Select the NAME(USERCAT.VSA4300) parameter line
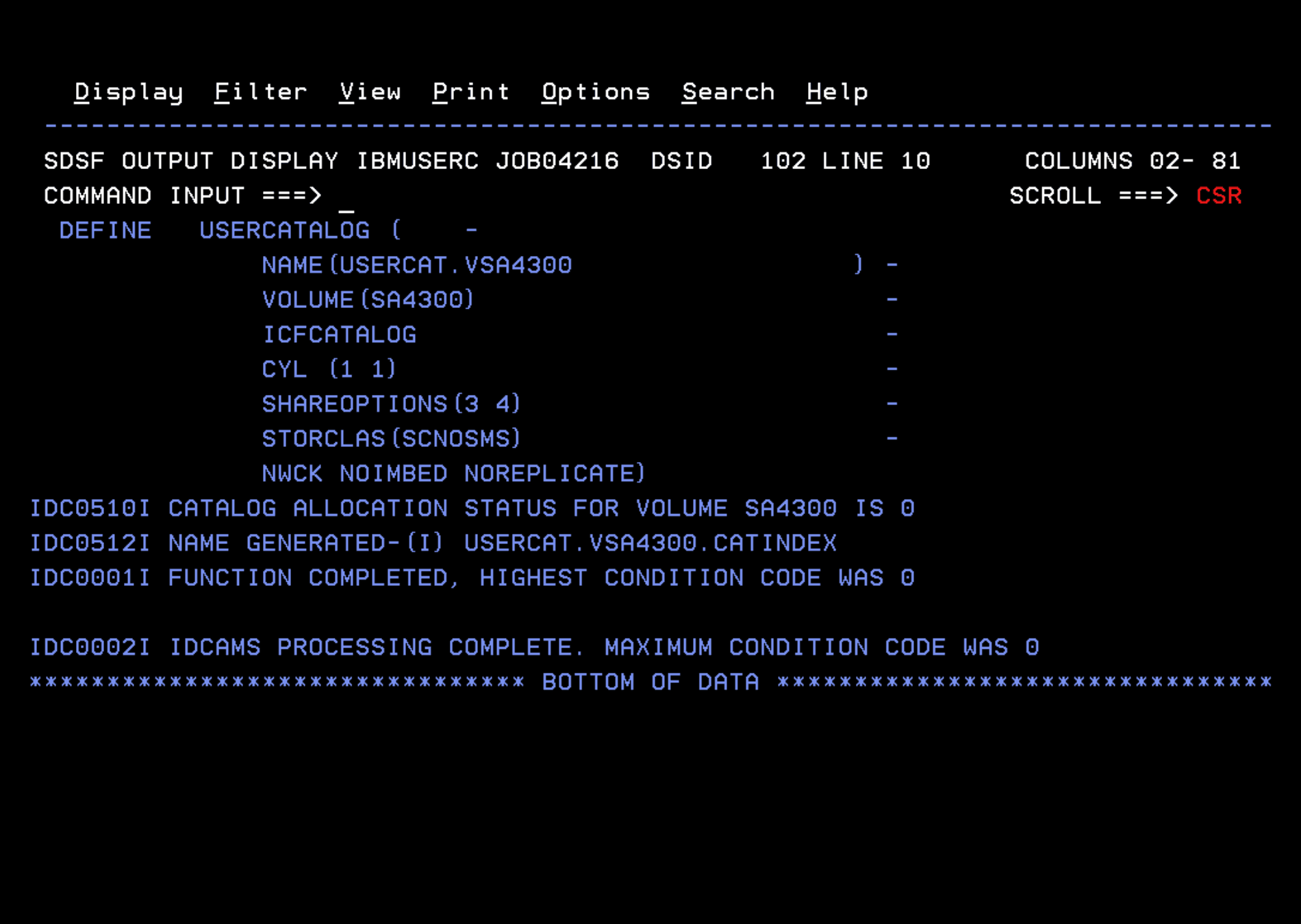 pyautogui.click(x=418, y=265)
